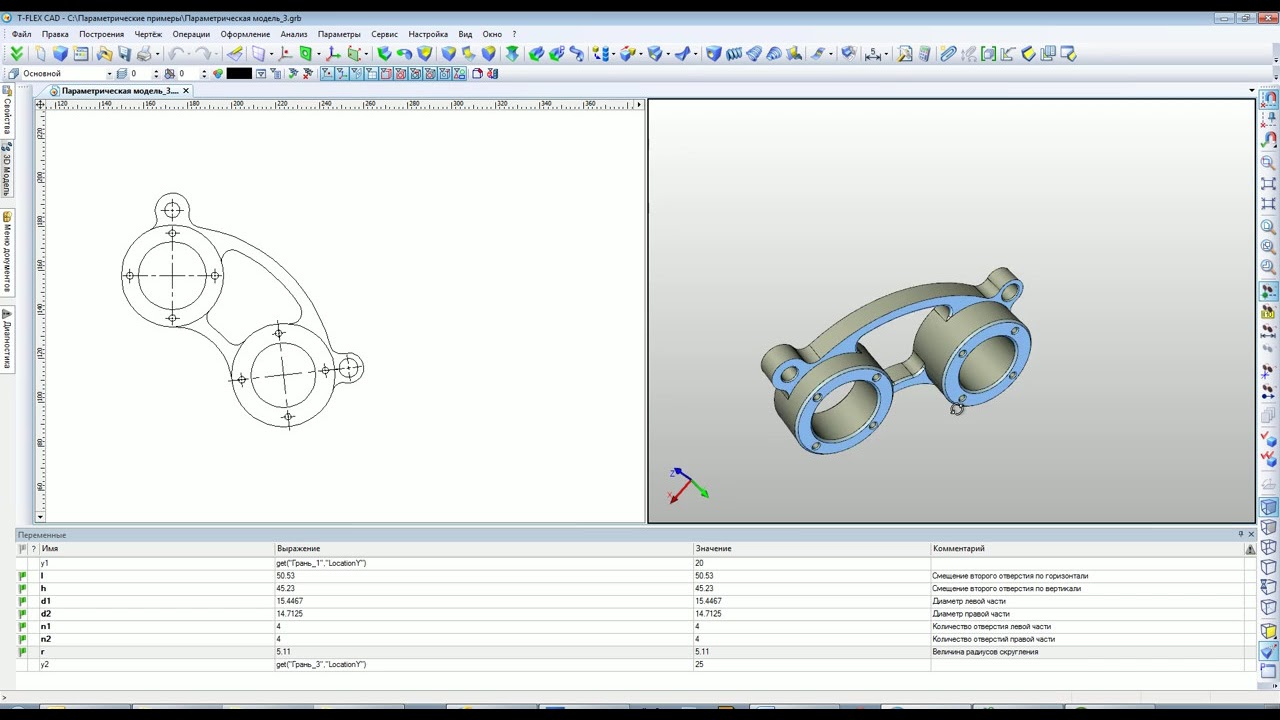Open the line type dropdown next to black swatch
The image size is (1280, 720).
[261, 73]
